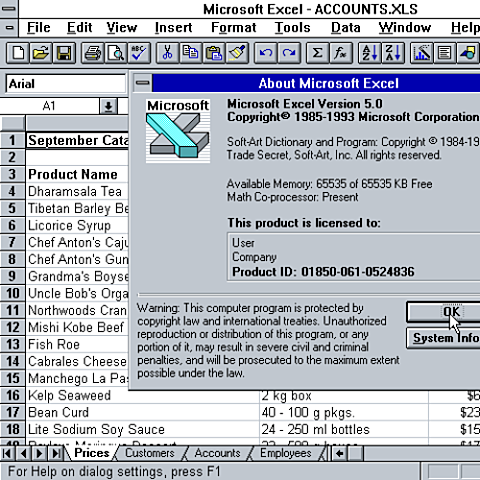This screenshot has width=480, height=480.
Task: Click the Print Preview magnifier icon
Action: point(116,53)
